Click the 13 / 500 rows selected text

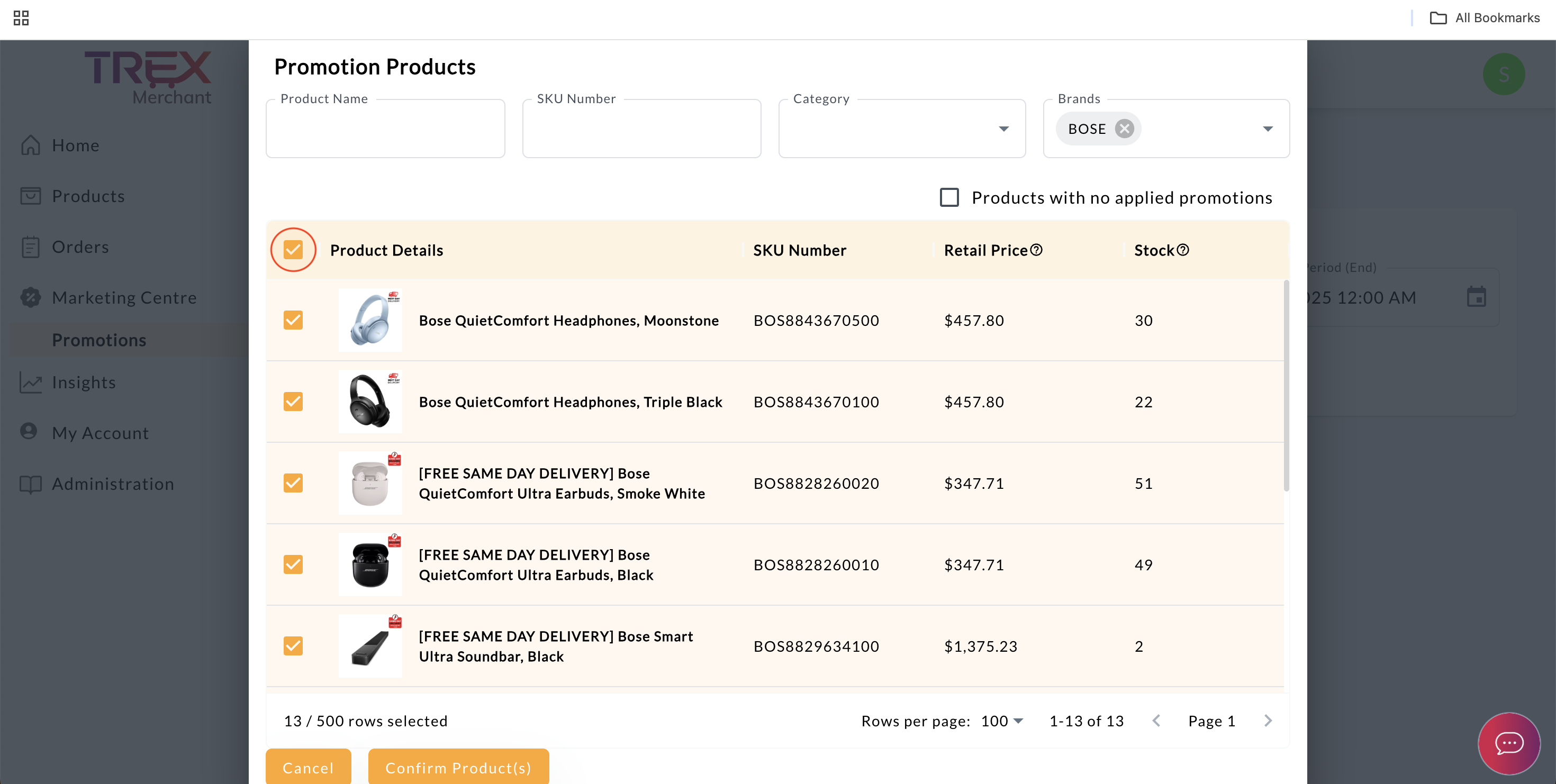(365, 721)
